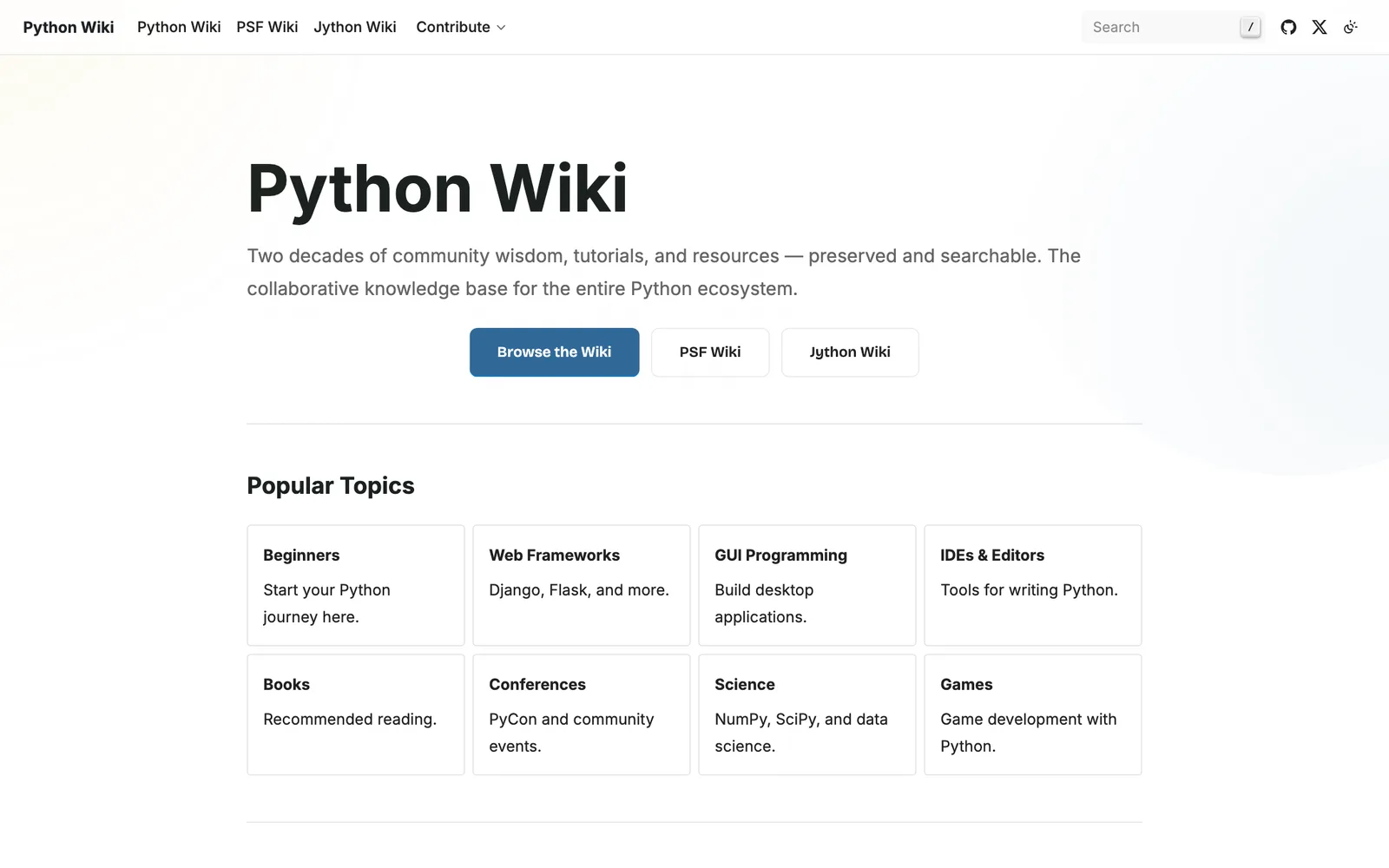The width and height of the screenshot is (1389, 868).
Task: Click the large Python Wiki page heading
Action: 438,188
